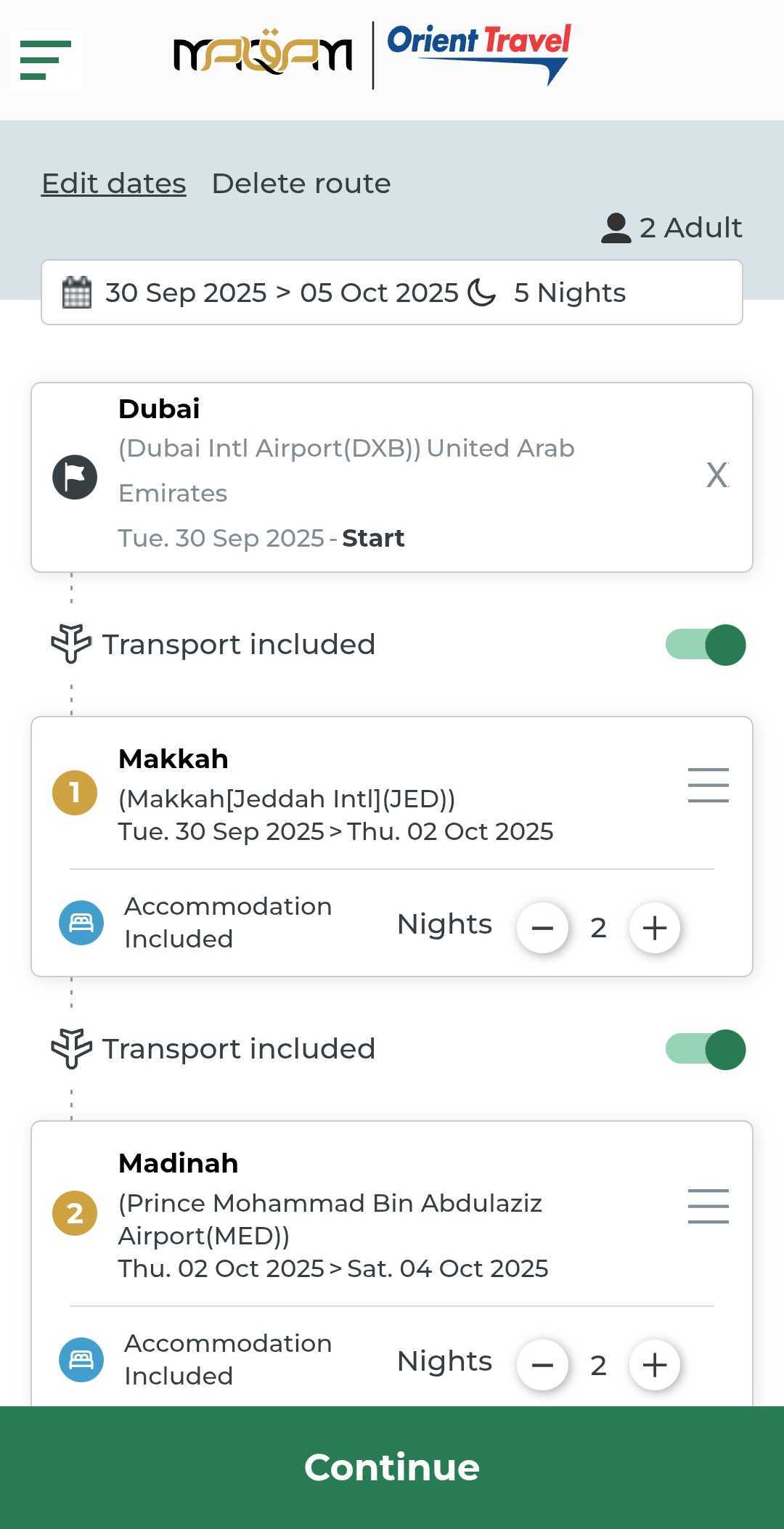Decrease Madinah nights with minus button
The width and height of the screenshot is (784, 1529).
pyautogui.click(x=542, y=1365)
